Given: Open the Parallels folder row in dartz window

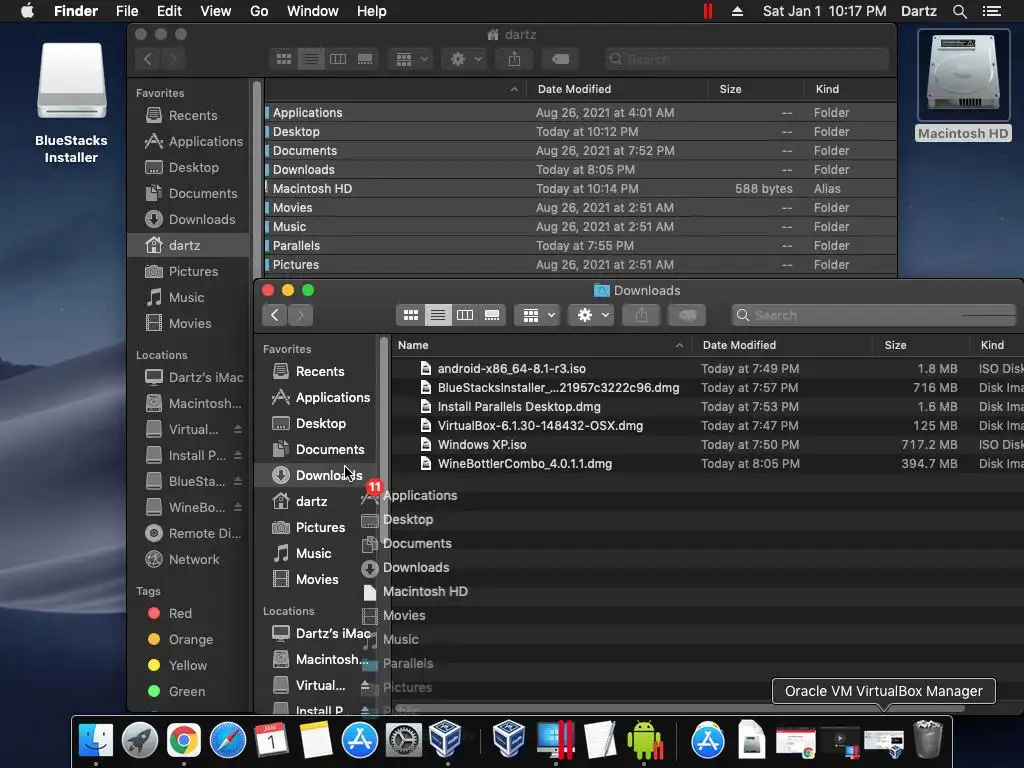Looking at the screenshot, I should coord(580,246).
